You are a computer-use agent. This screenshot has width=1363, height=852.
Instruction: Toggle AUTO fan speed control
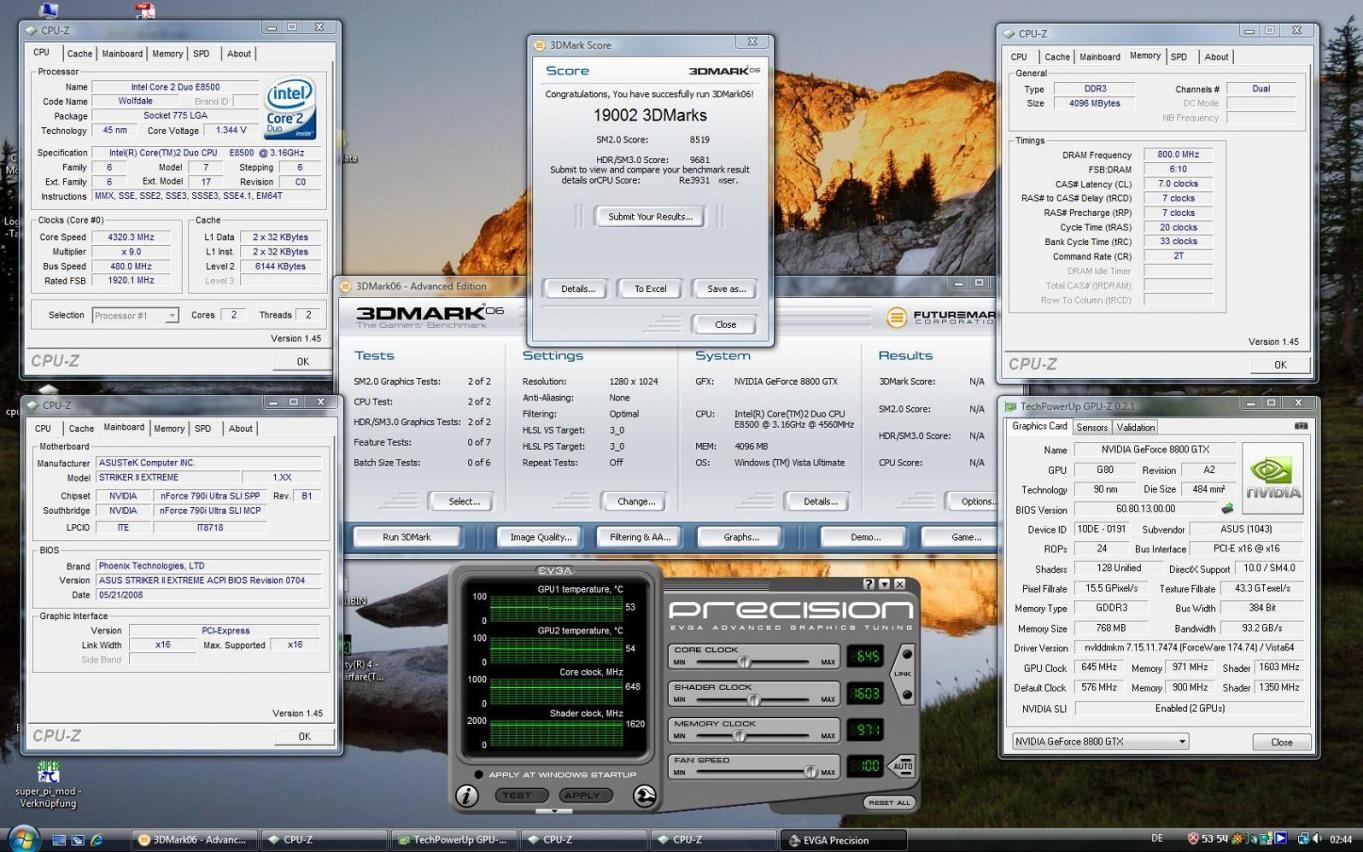tap(901, 767)
